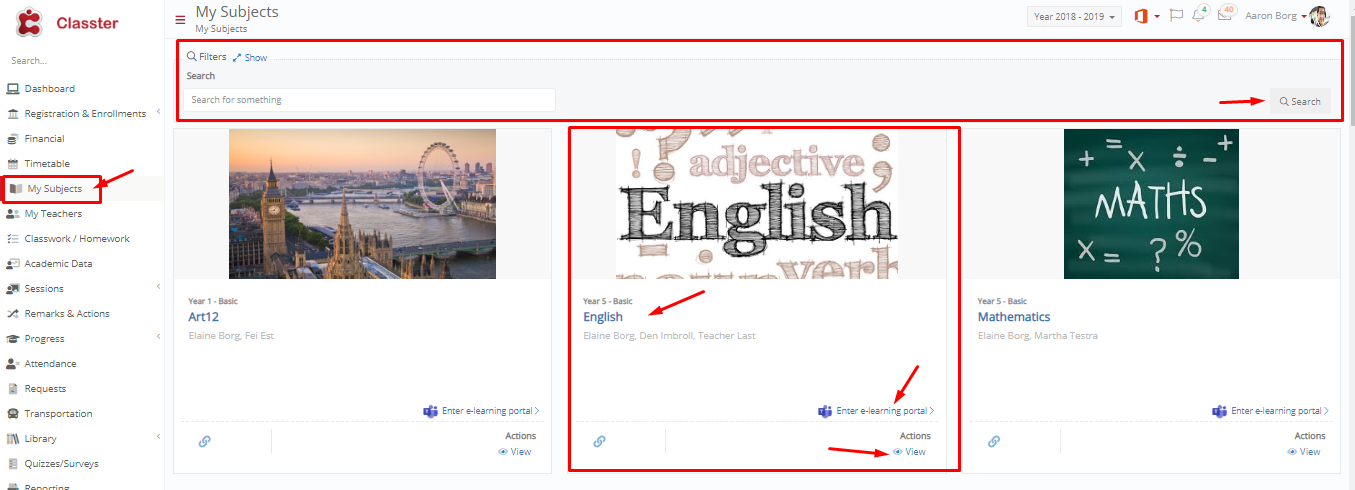Click Teams icon on English card

pos(825,411)
